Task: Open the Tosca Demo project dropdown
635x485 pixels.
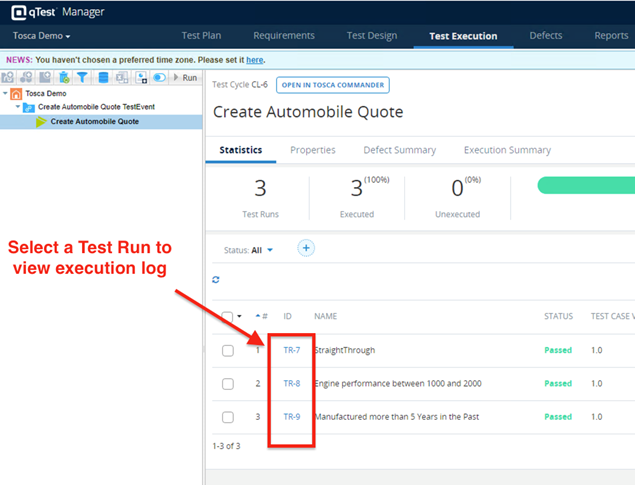Action: [41, 36]
